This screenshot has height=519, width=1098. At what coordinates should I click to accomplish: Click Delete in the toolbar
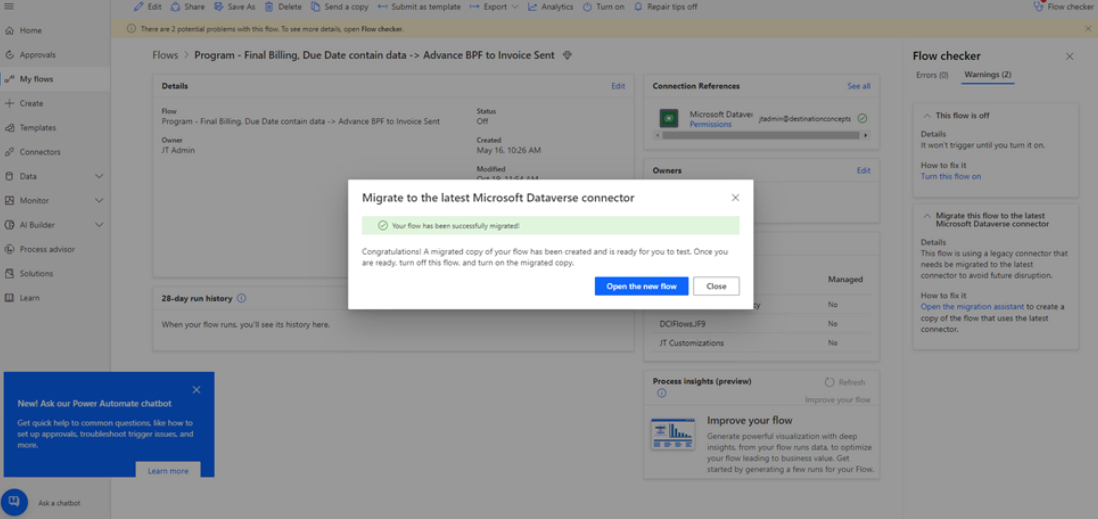point(283,7)
